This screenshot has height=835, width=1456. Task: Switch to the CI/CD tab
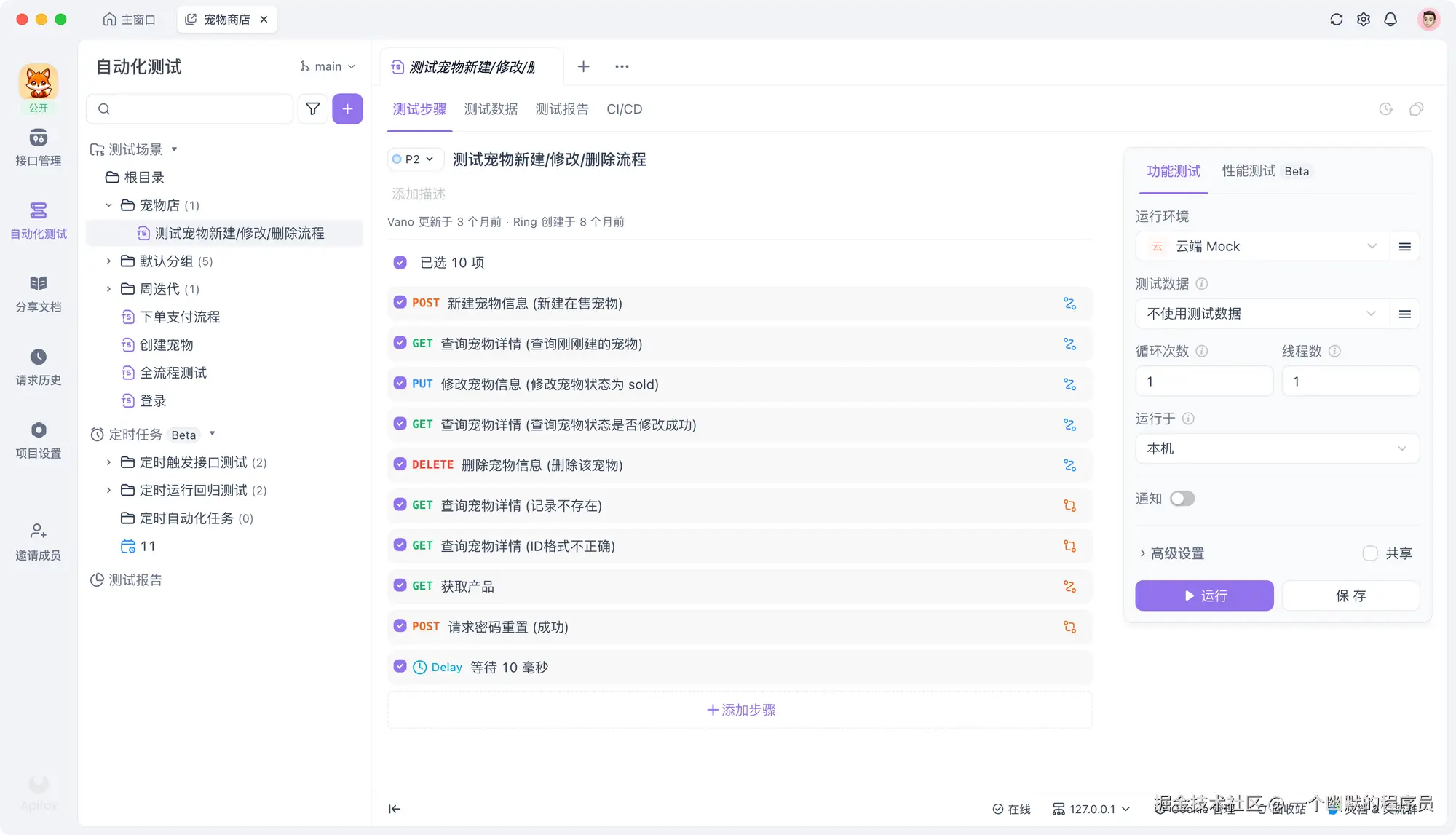tap(624, 109)
